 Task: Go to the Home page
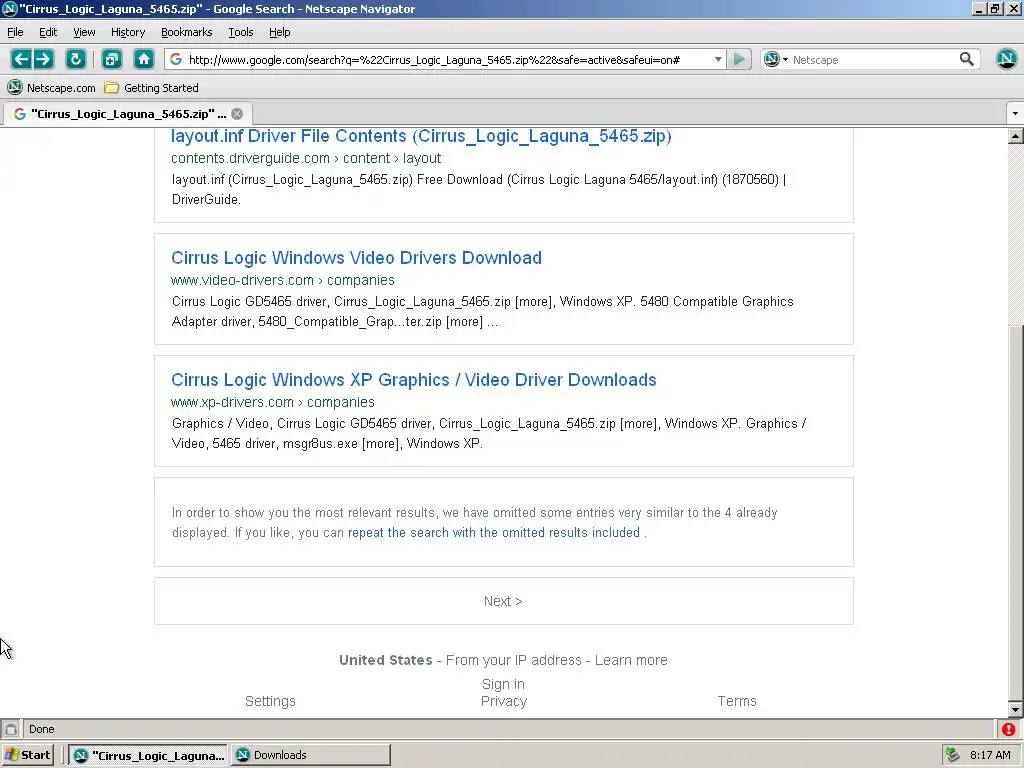144,59
